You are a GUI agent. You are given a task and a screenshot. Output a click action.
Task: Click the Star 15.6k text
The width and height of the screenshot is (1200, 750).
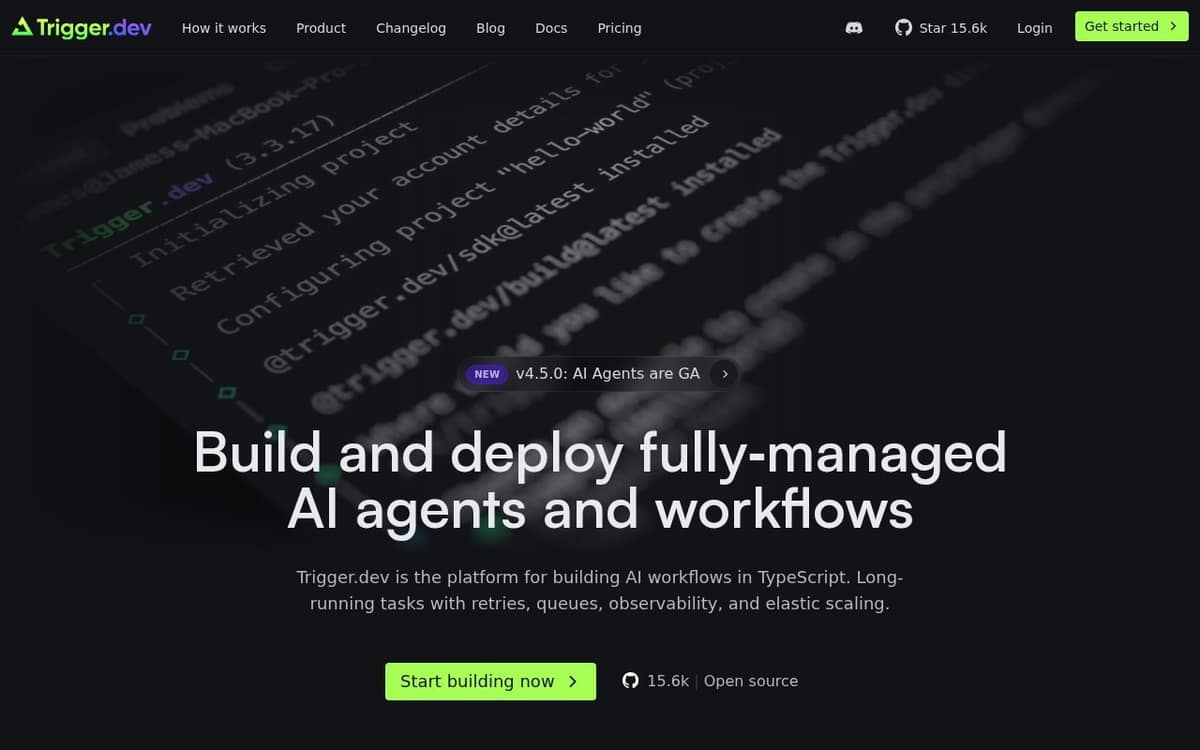click(x=953, y=28)
